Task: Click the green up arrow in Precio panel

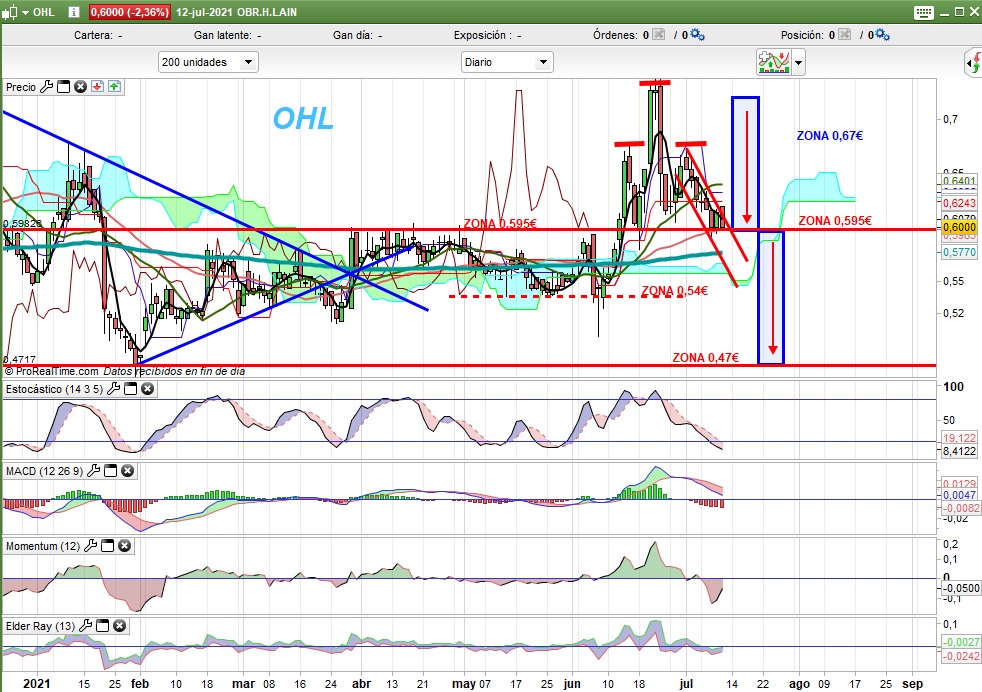Action: [114, 86]
